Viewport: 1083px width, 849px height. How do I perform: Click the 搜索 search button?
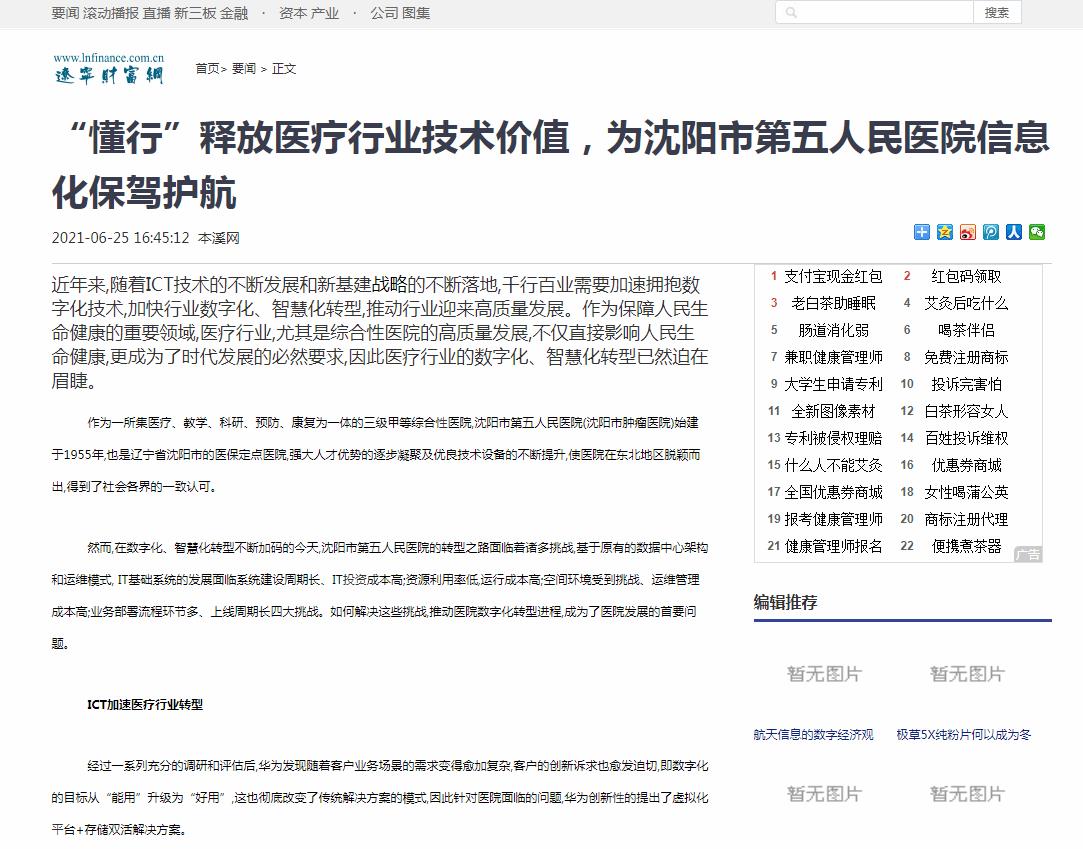coord(997,12)
